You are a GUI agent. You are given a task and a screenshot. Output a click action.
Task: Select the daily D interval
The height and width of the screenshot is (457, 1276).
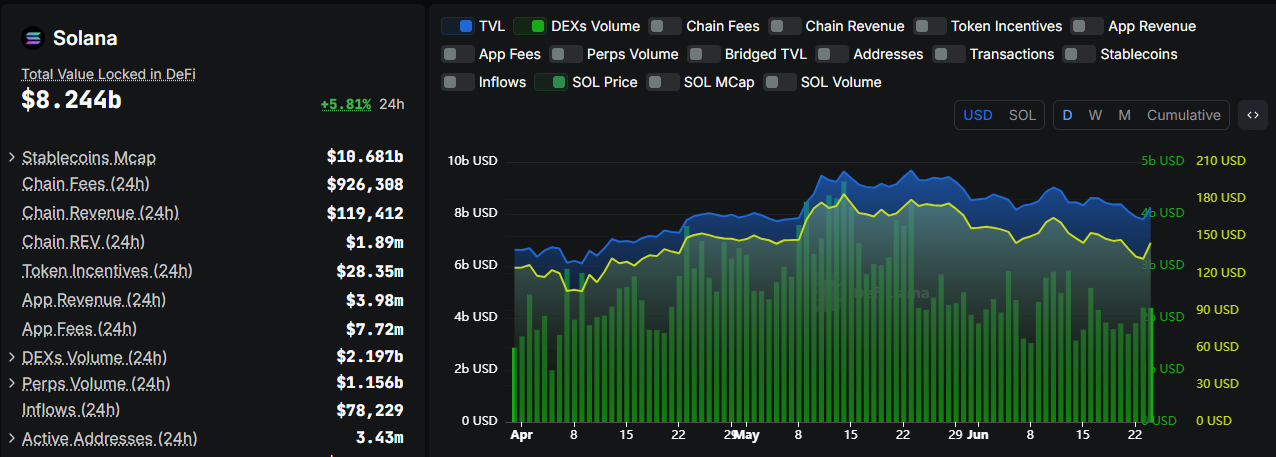click(1067, 115)
